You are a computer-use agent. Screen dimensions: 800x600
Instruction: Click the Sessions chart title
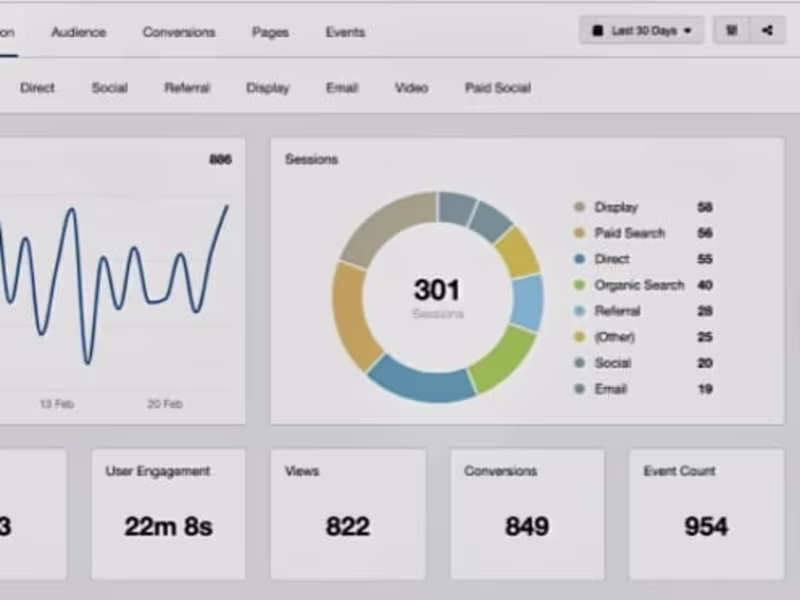(x=311, y=159)
